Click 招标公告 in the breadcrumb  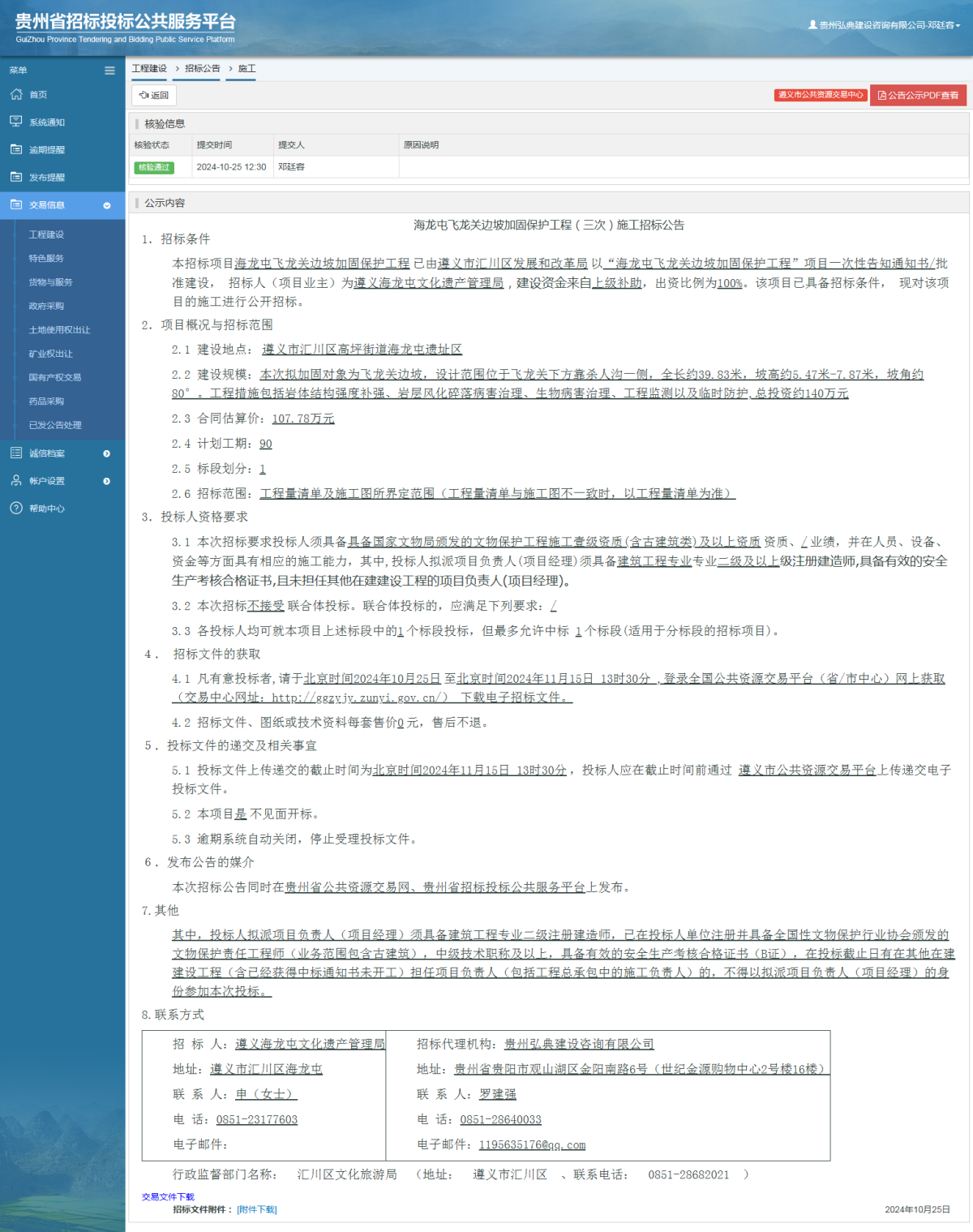tap(202, 69)
